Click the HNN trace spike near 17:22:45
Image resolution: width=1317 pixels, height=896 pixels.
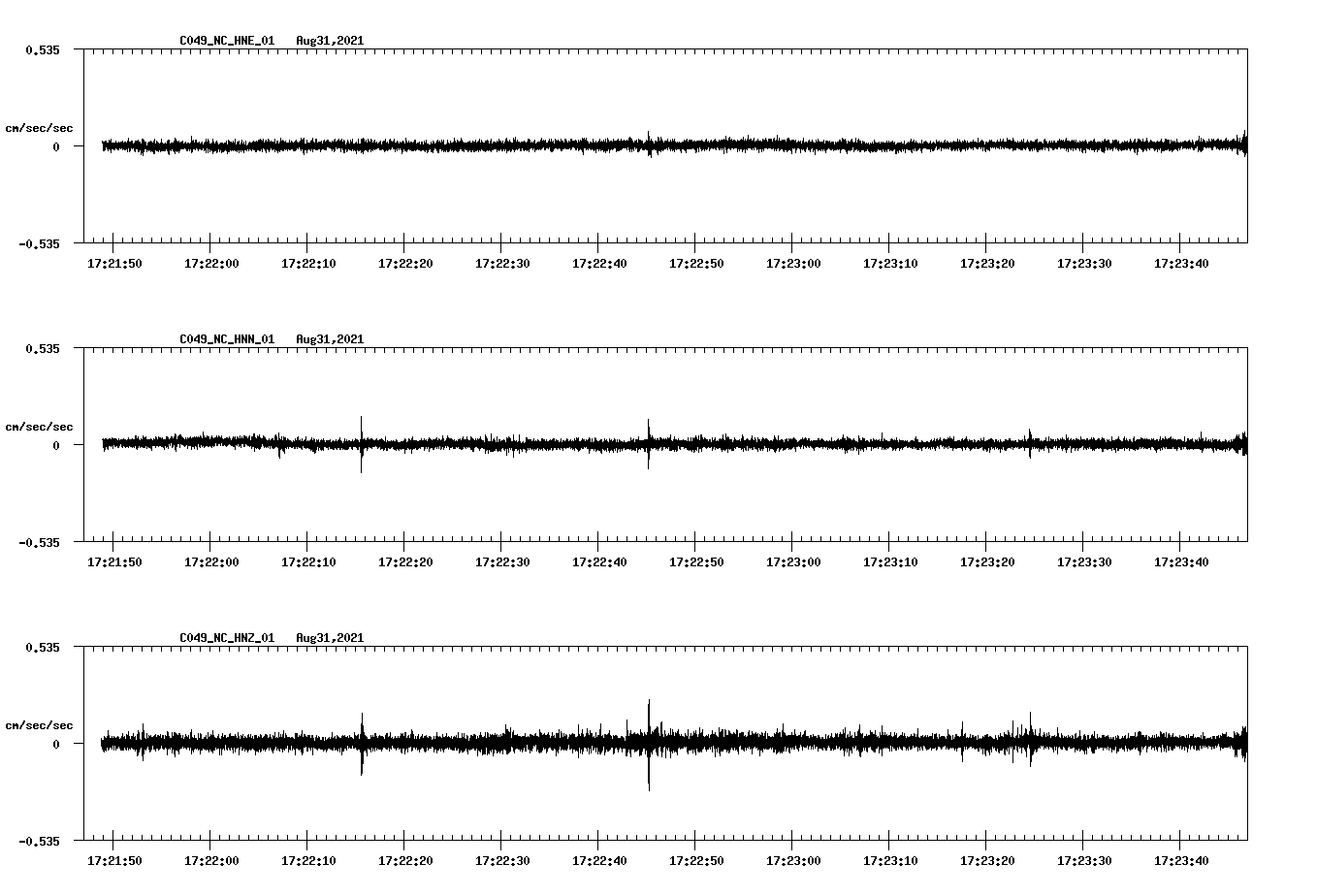pyautogui.click(x=649, y=444)
